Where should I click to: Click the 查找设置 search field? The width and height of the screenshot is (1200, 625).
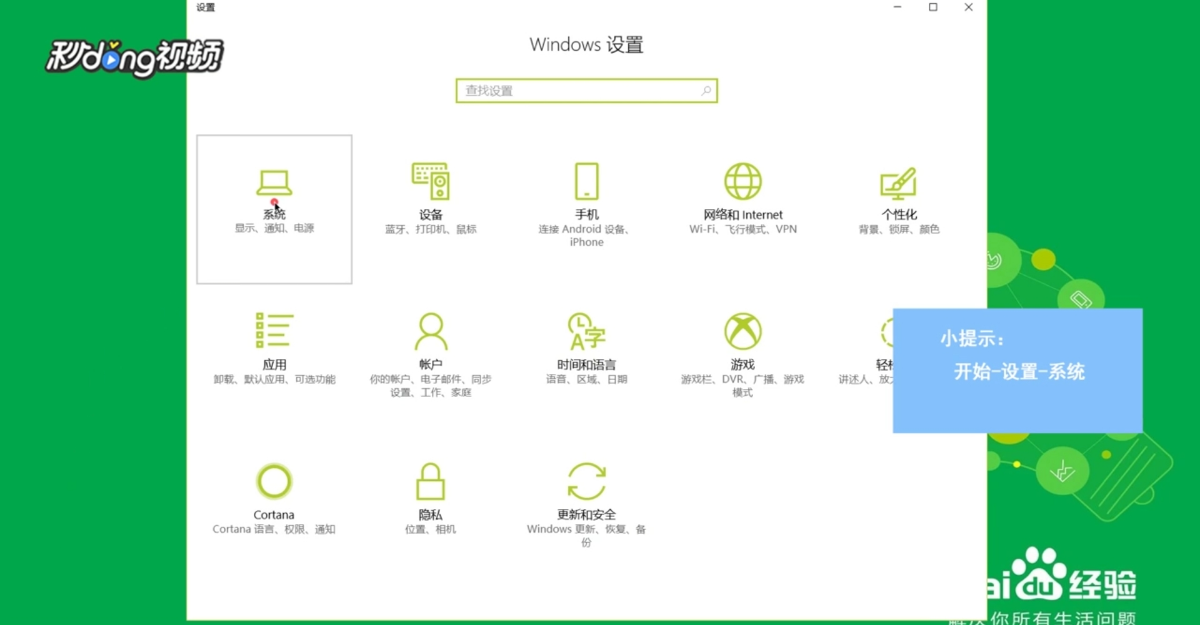587,91
